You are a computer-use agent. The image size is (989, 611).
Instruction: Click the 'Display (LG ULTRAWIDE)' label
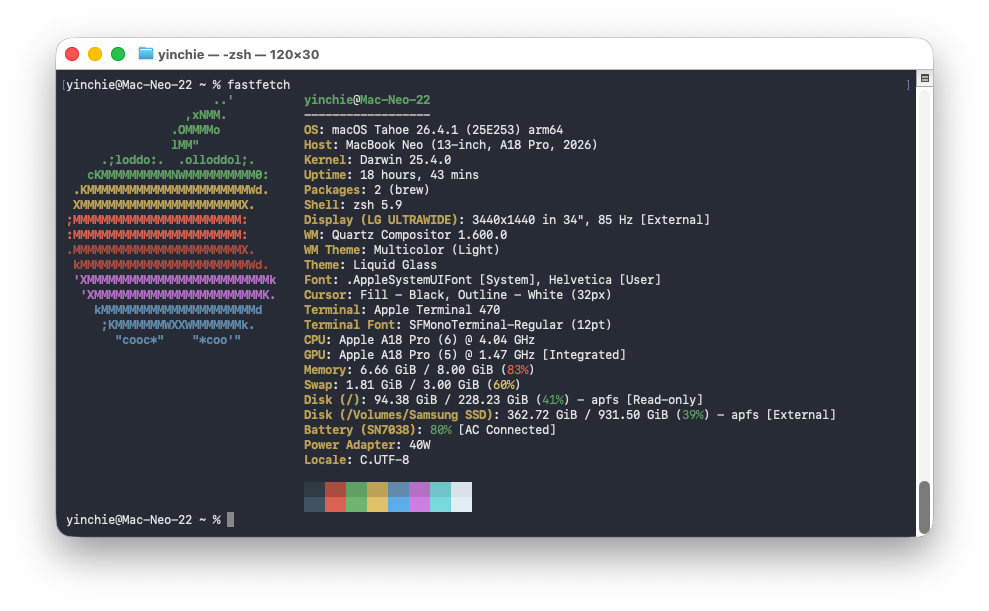pyautogui.click(x=381, y=220)
